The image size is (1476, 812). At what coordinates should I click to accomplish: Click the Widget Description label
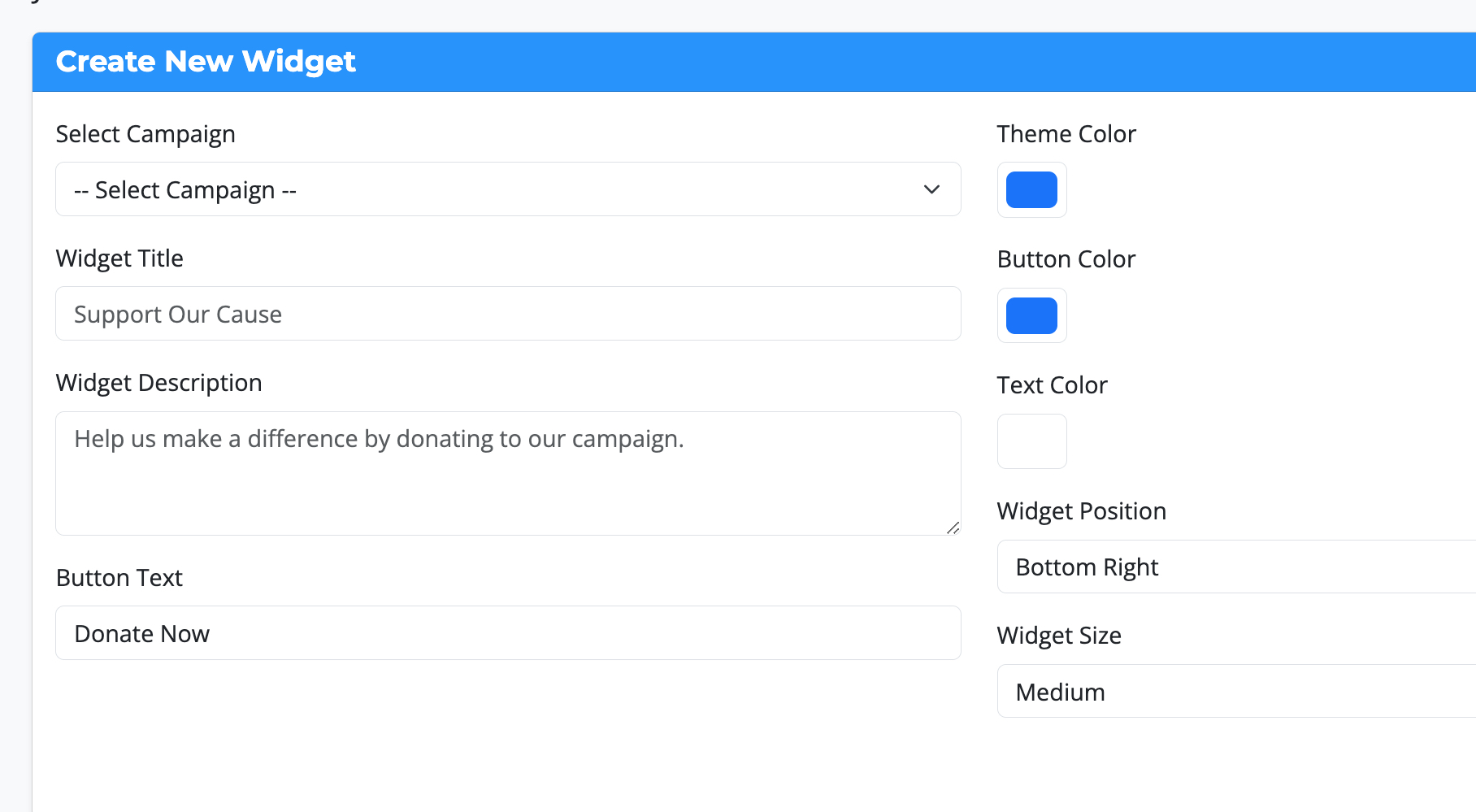[x=159, y=383]
